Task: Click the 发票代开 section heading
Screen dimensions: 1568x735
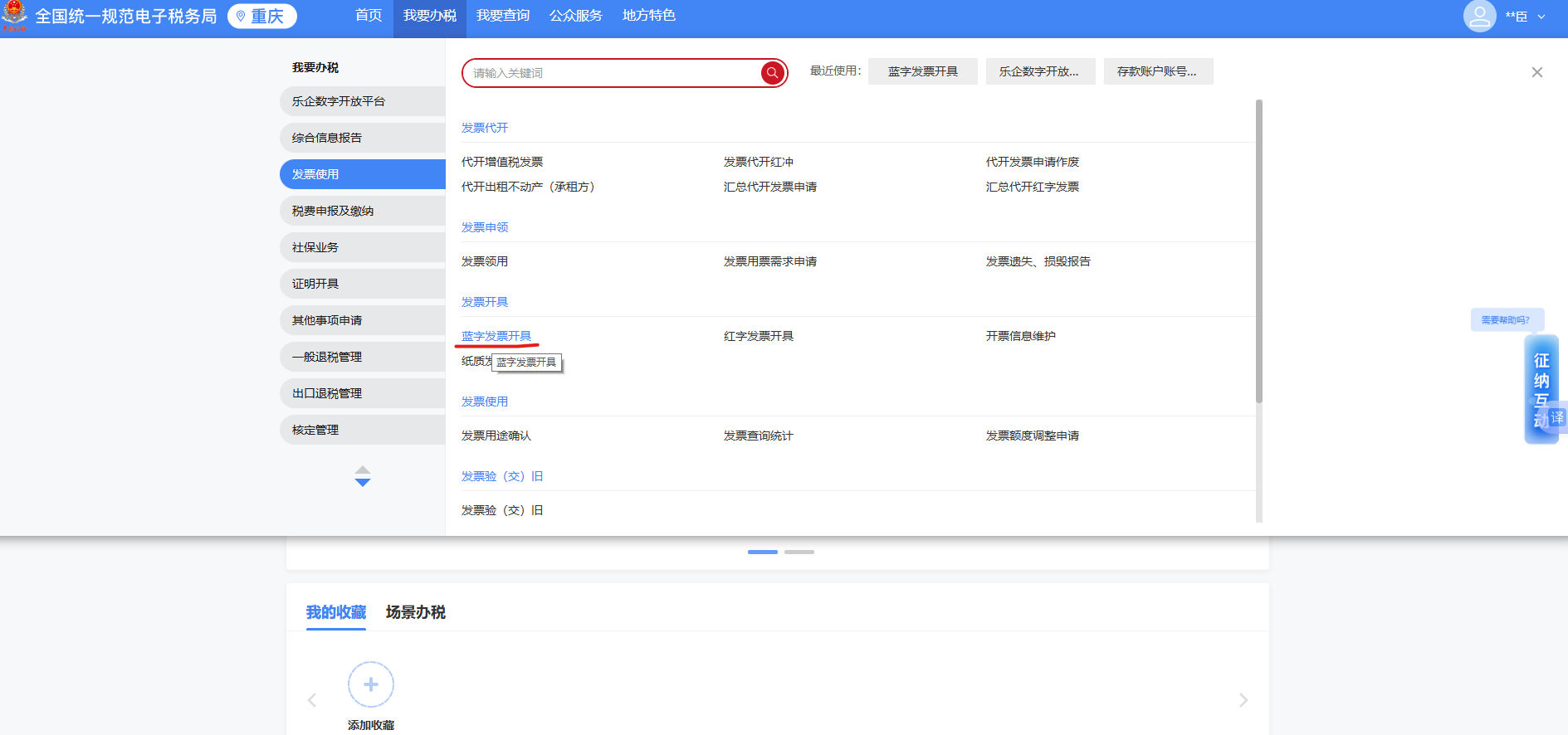Action: tap(485, 128)
